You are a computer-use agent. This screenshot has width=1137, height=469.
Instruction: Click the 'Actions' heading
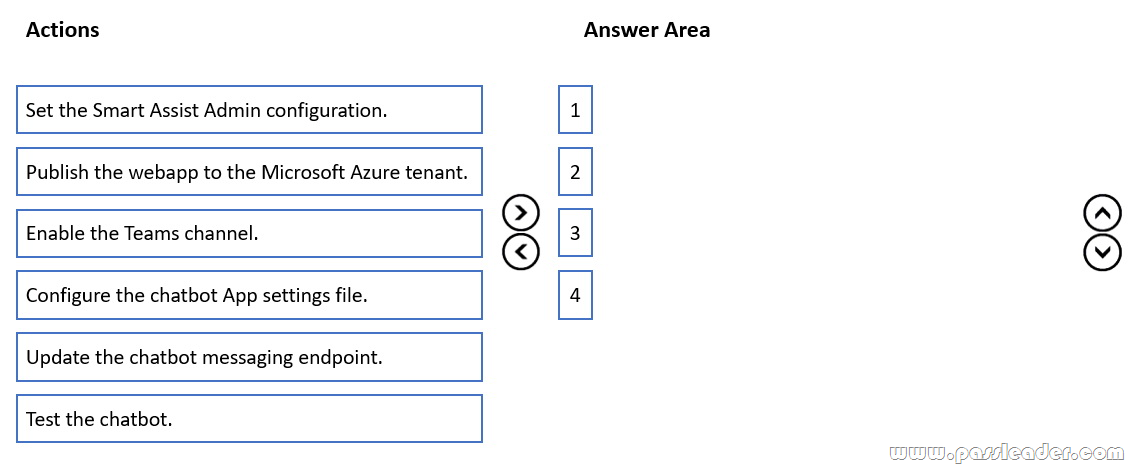(x=62, y=30)
